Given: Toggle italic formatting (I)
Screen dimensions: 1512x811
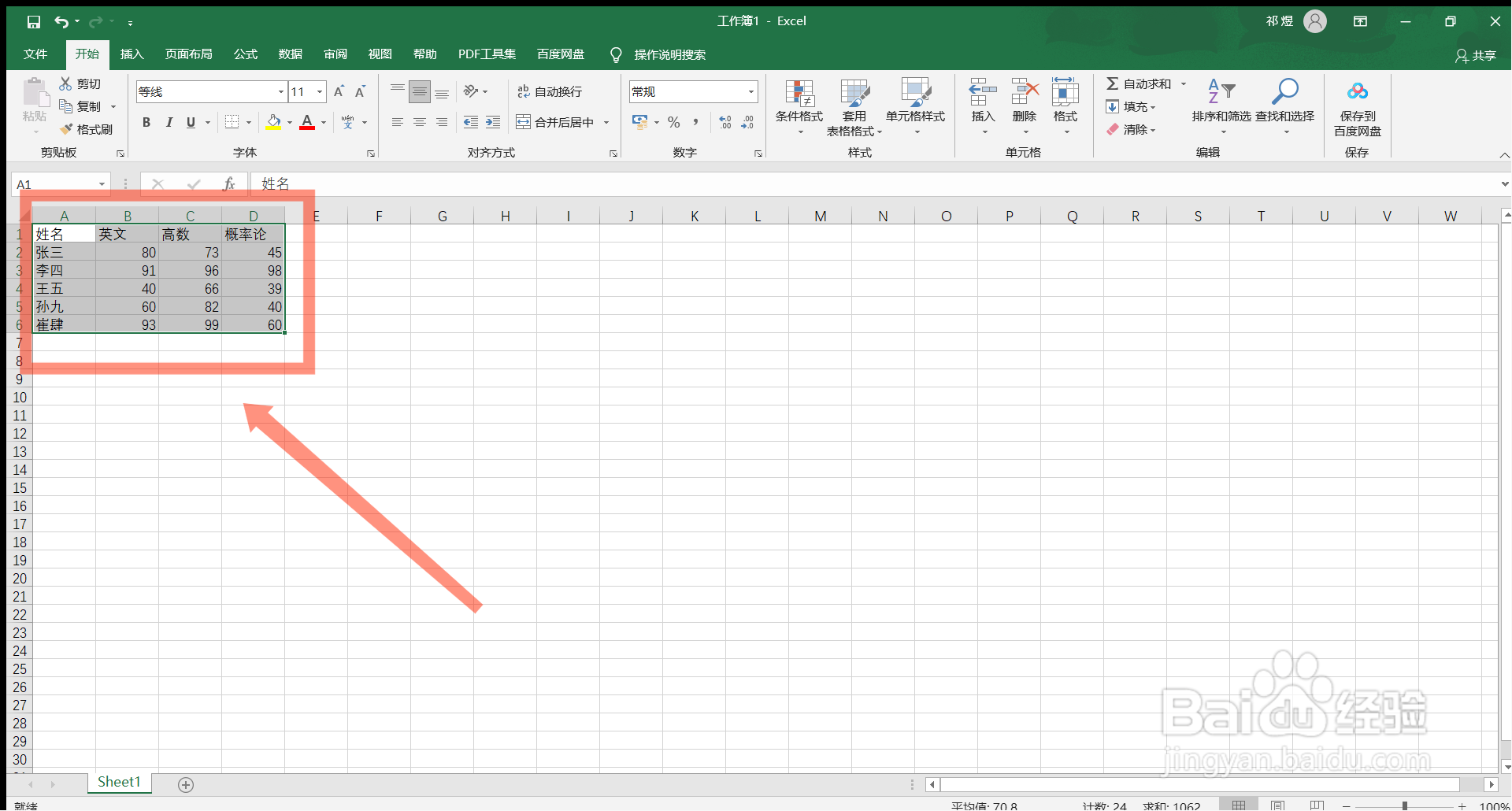Looking at the screenshot, I should tap(169, 122).
